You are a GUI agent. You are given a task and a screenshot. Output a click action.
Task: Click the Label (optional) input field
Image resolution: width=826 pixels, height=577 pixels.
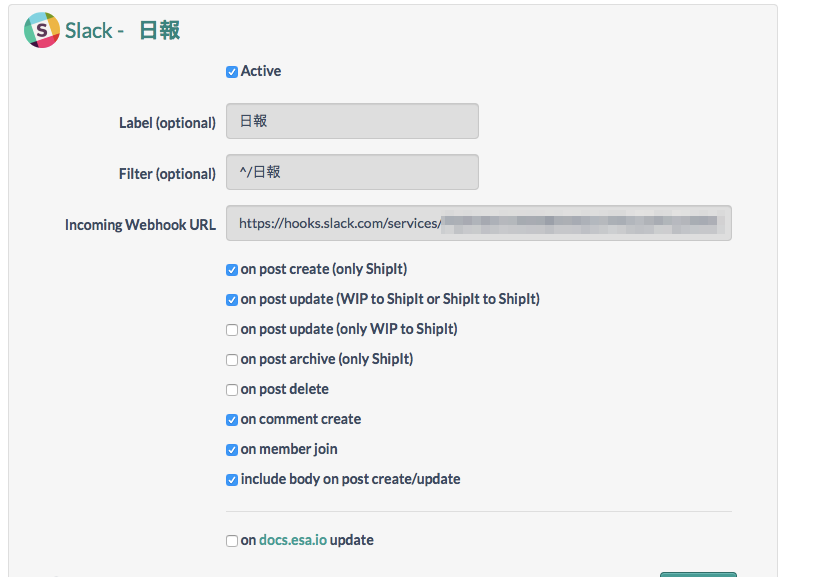tap(352, 121)
